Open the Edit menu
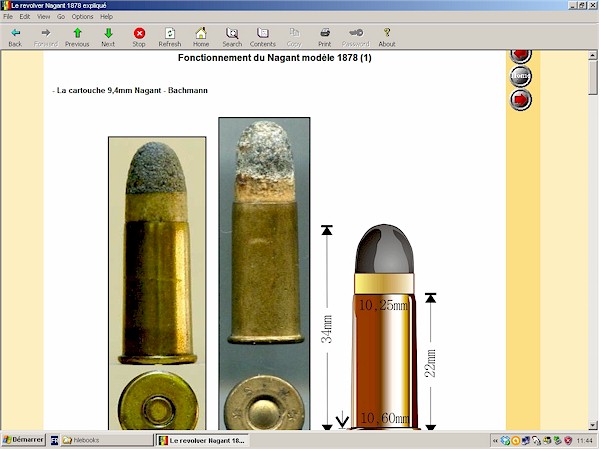The width and height of the screenshot is (600, 450). (x=25, y=16)
